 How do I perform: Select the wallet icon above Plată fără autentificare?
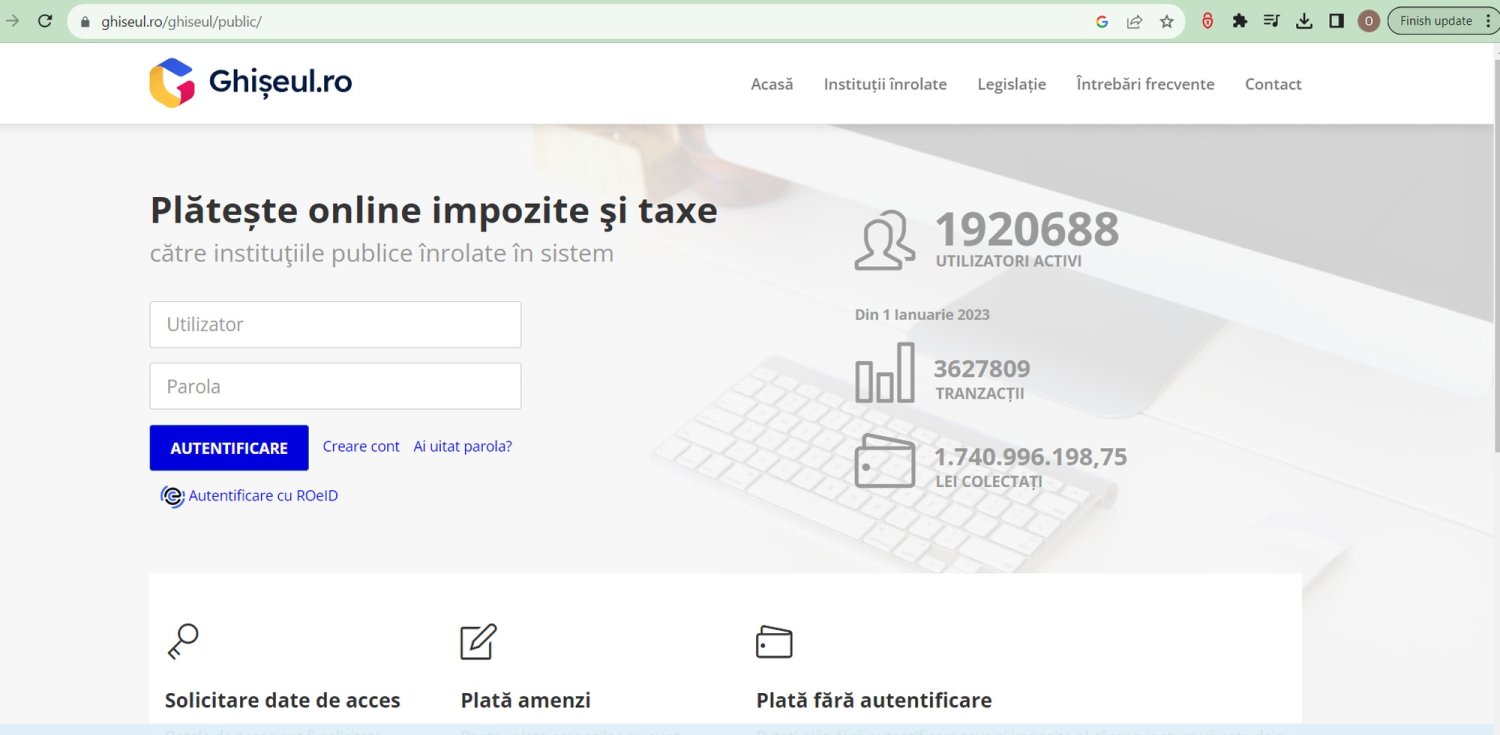[775, 640]
